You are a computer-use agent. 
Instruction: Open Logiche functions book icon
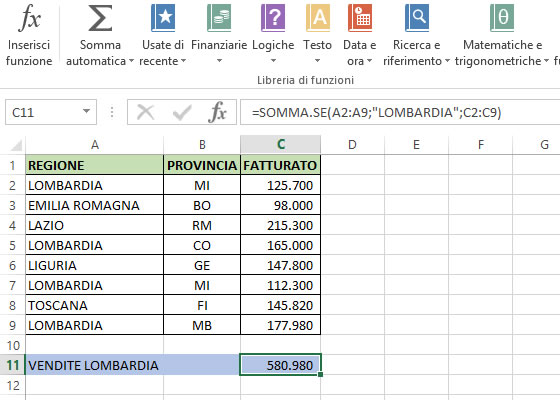(273, 18)
